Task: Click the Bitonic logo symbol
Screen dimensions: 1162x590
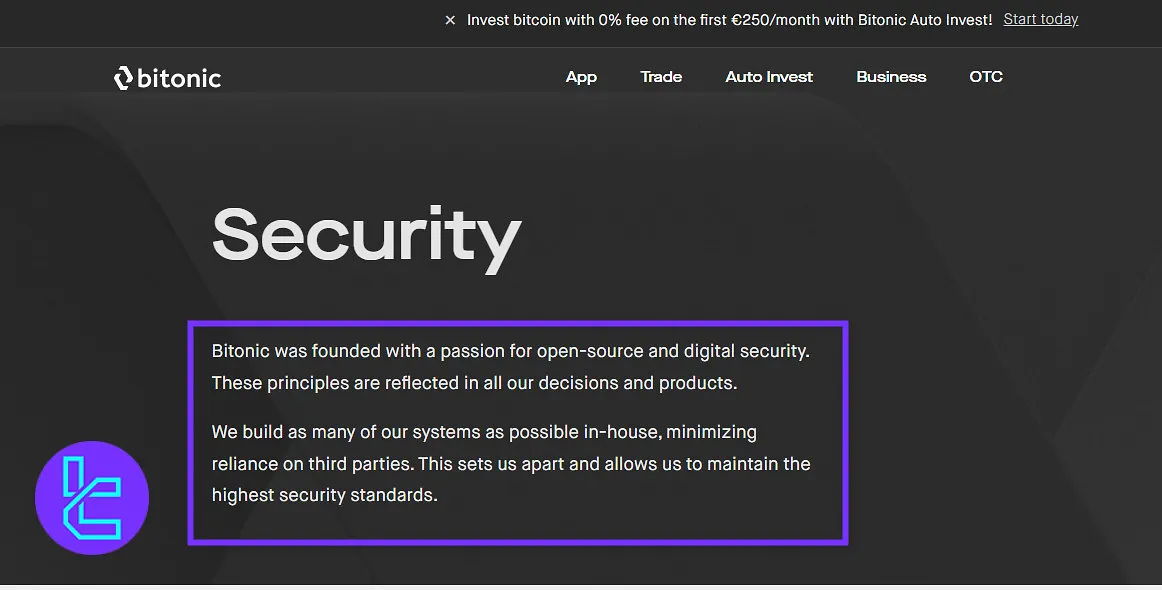Action: click(123, 78)
